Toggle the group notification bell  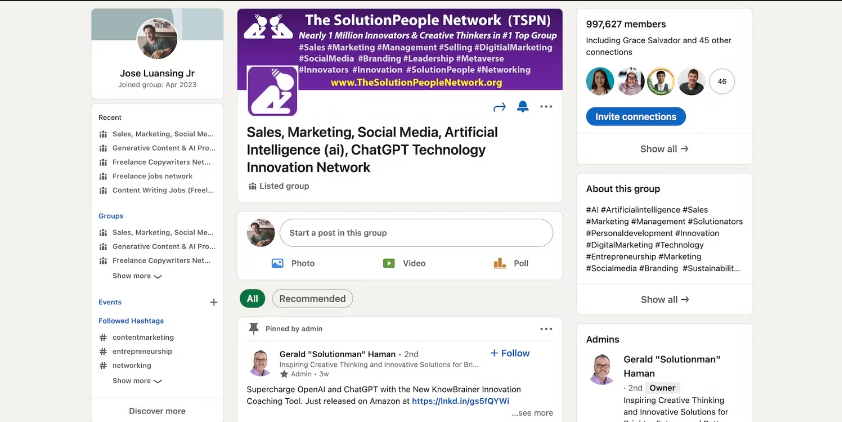[x=522, y=107]
